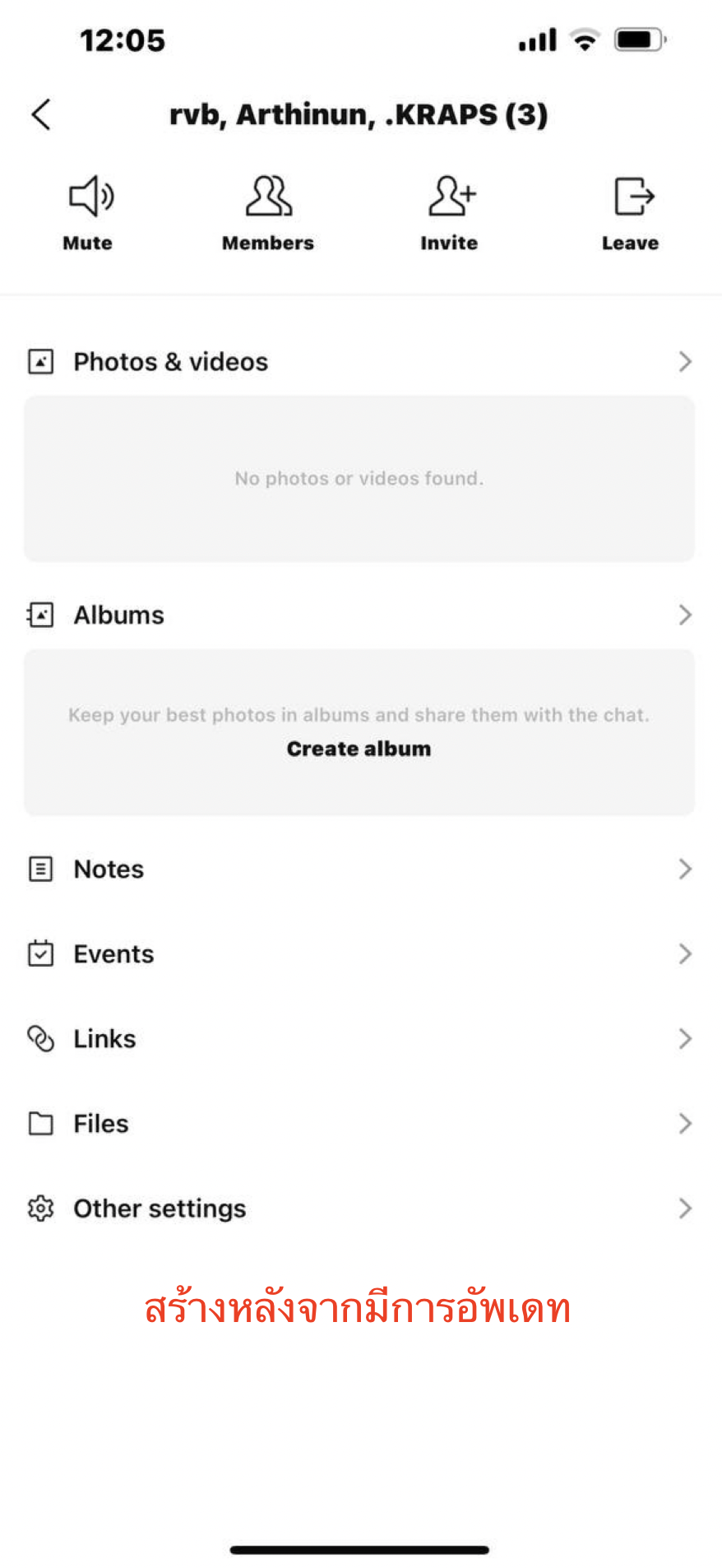The width and height of the screenshot is (722, 1568).
Task: Tap the Files folder icon
Action: click(40, 1124)
